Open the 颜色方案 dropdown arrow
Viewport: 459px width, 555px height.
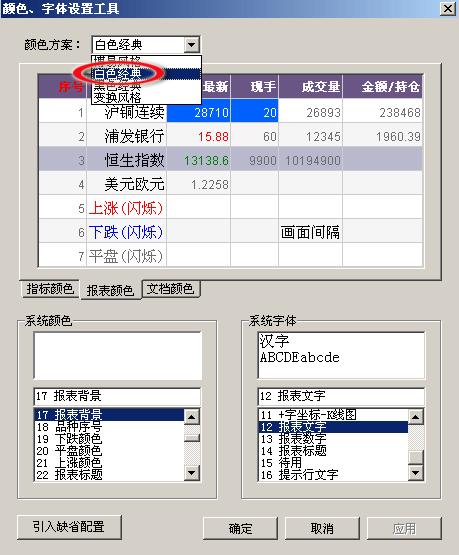[191, 45]
